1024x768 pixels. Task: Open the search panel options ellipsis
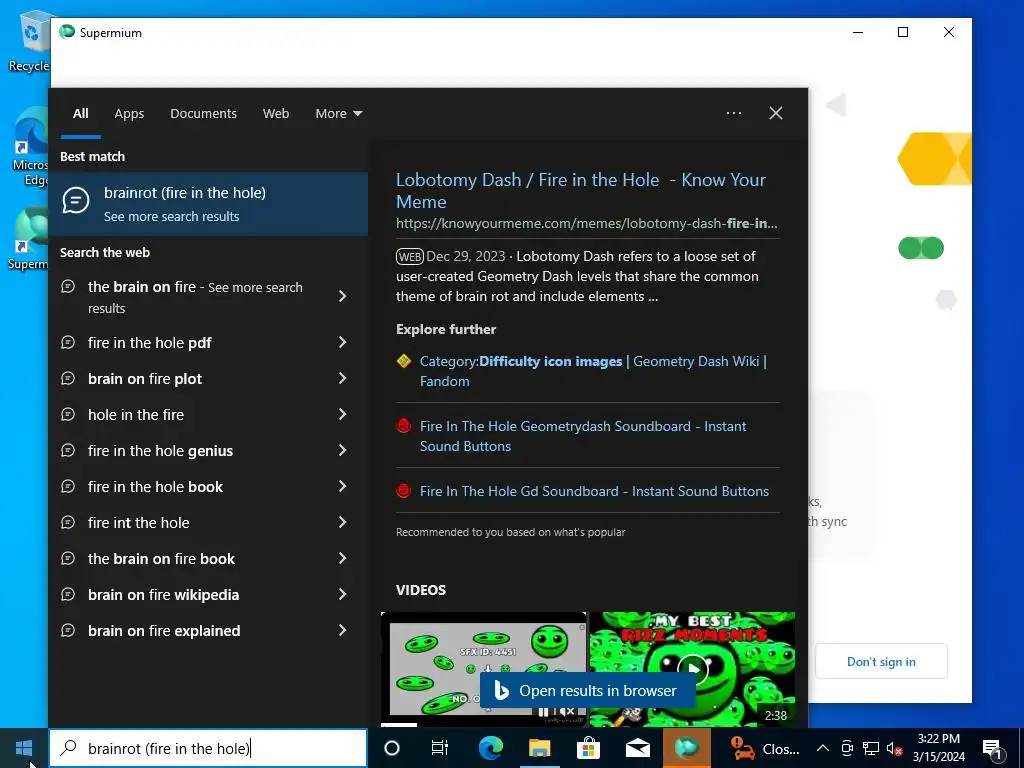coord(734,113)
